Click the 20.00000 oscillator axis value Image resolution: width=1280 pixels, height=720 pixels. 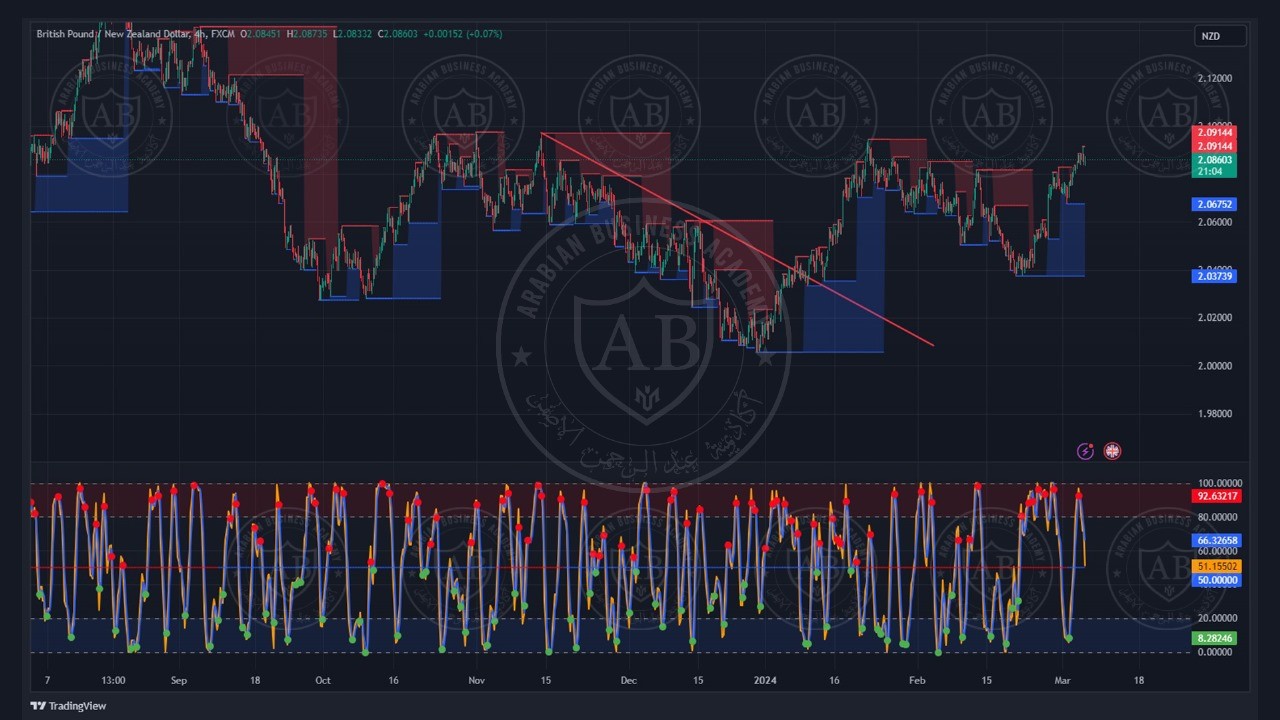(x=1217, y=618)
